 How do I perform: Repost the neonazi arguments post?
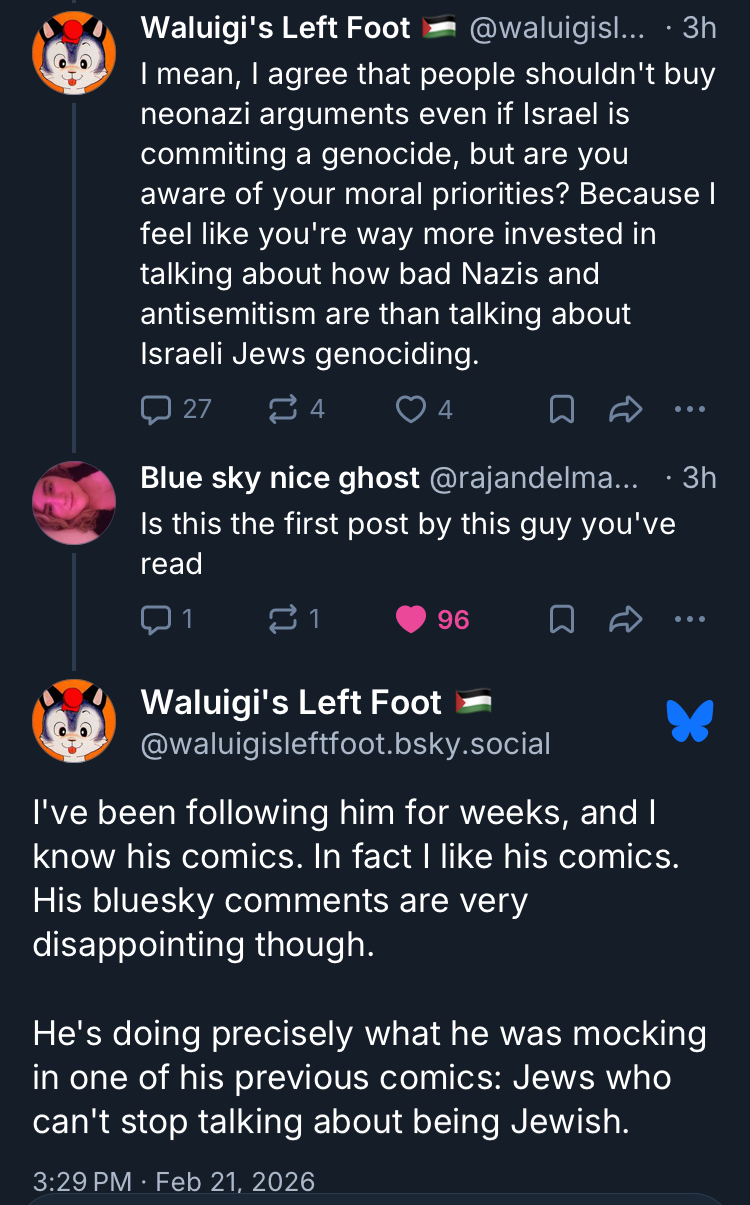[x=283, y=408]
